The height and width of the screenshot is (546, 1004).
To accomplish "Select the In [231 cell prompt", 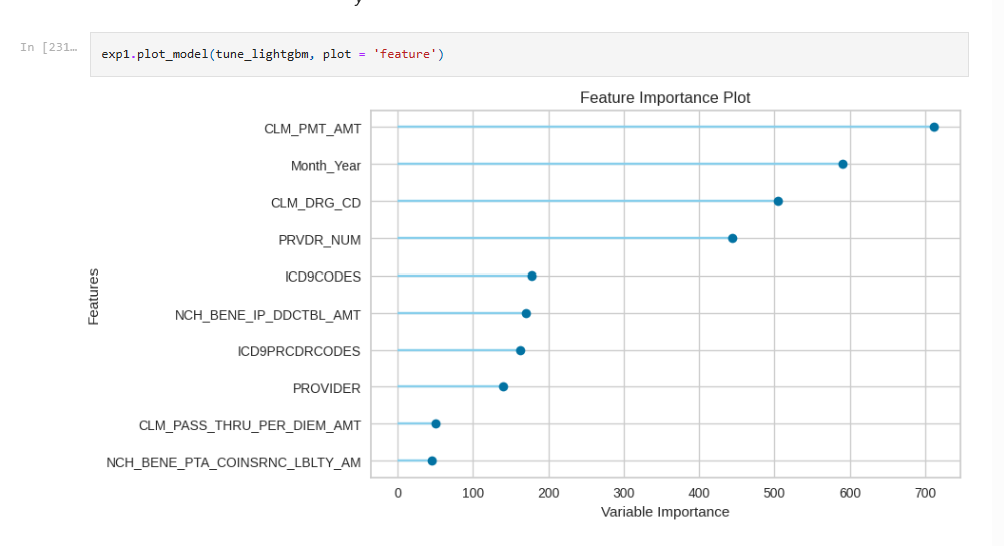I will pyautogui.click(x=48, y=47).
